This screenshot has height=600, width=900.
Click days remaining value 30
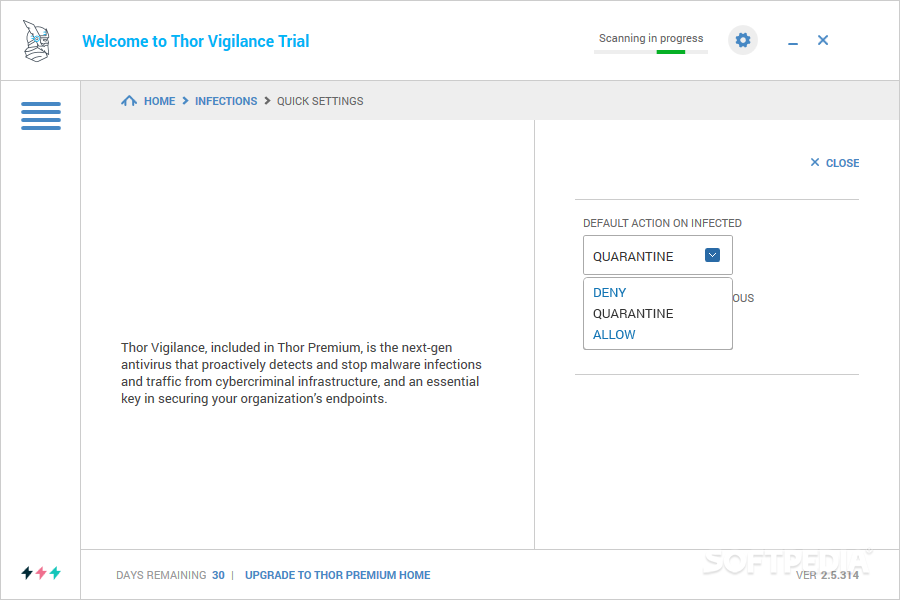(218, 575)
